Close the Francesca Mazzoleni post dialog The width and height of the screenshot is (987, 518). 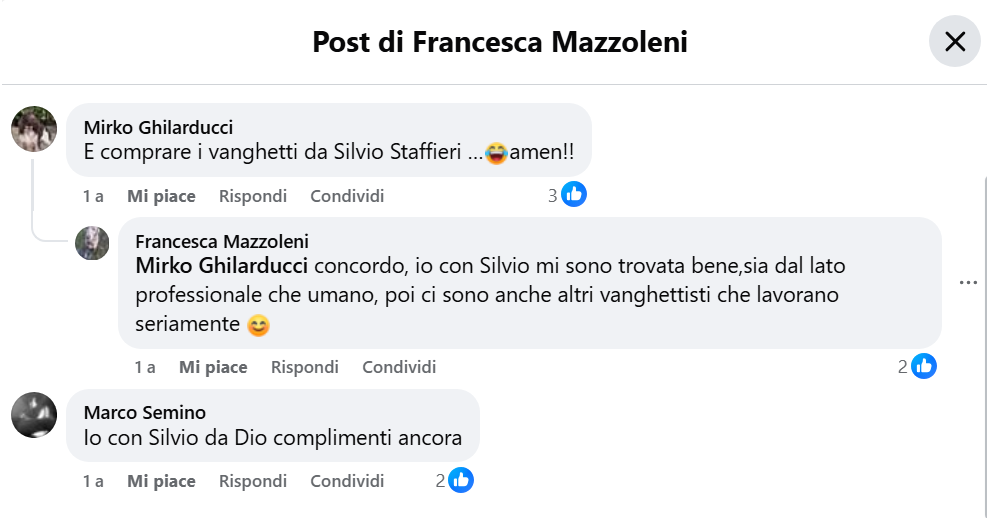[955, 42]
